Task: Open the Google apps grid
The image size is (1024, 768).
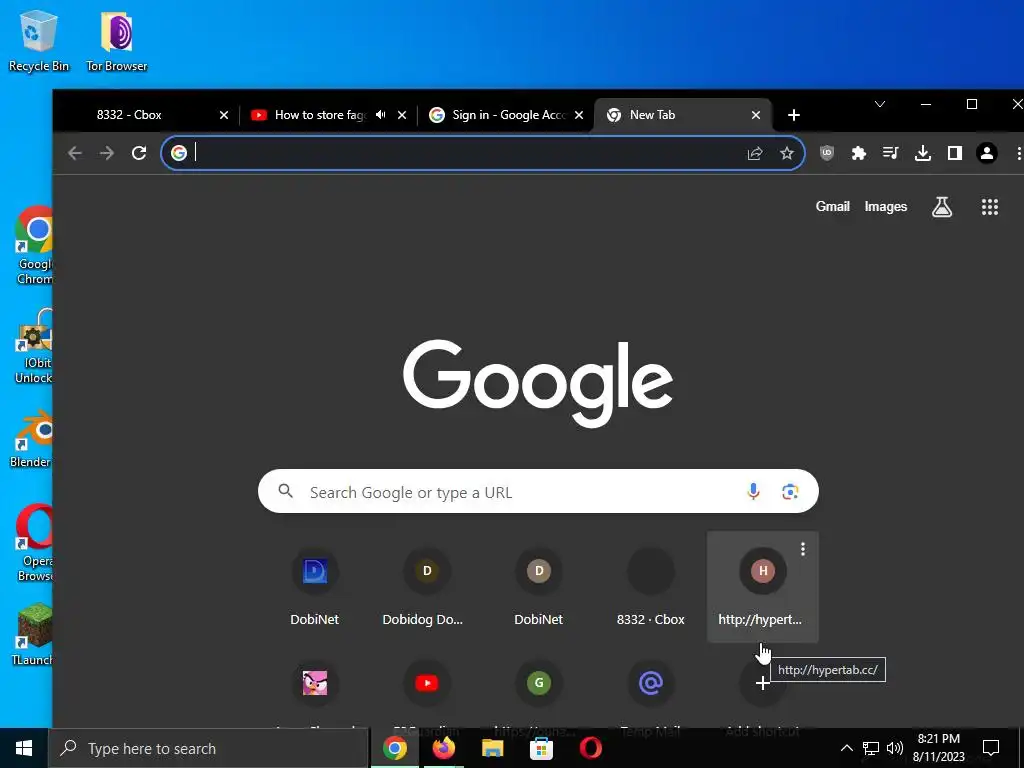Action: coord(990,207)
